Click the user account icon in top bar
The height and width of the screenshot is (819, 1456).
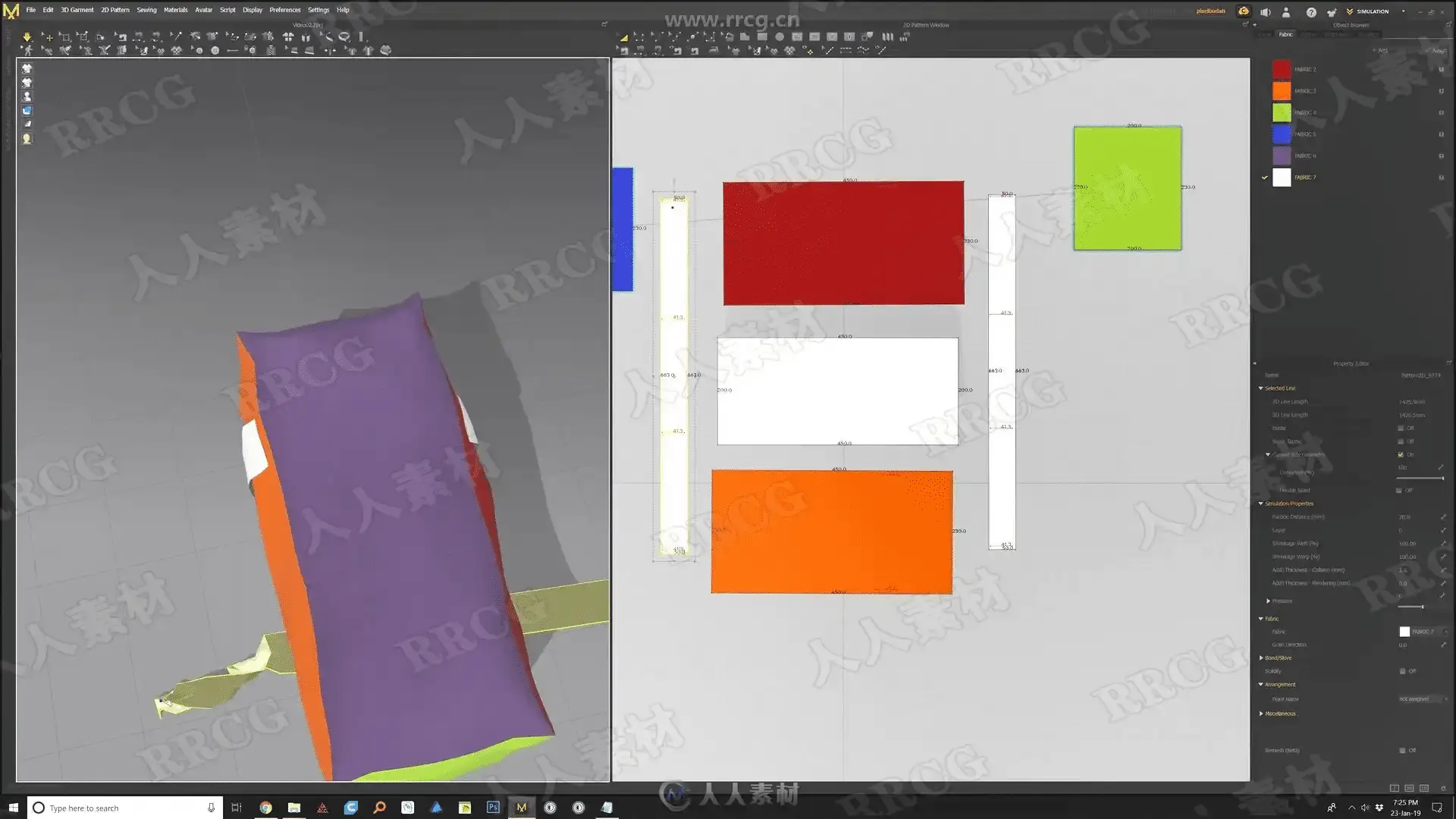[x=1286, y=11]
